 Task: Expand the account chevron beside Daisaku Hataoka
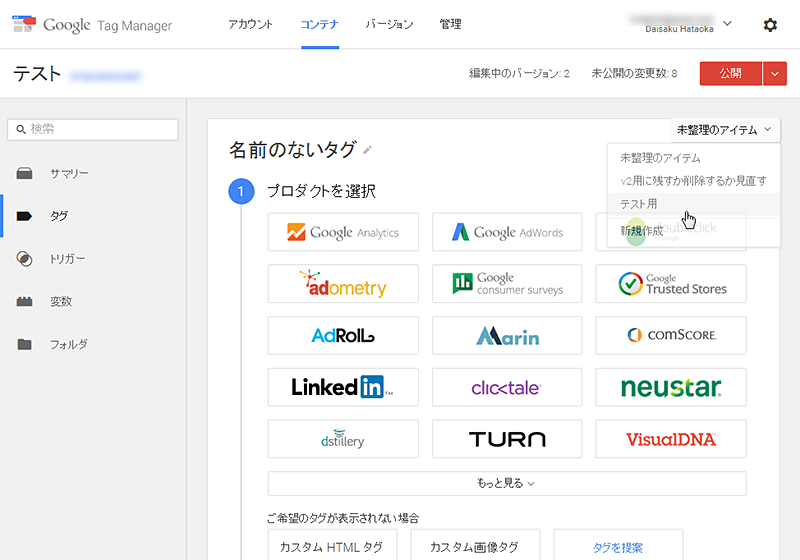[728, 23]
